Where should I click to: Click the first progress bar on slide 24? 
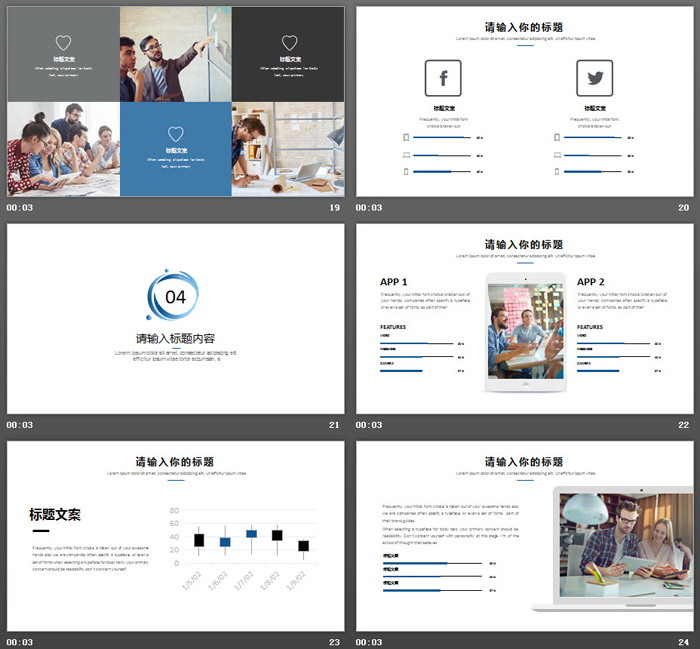click(432, 563)
